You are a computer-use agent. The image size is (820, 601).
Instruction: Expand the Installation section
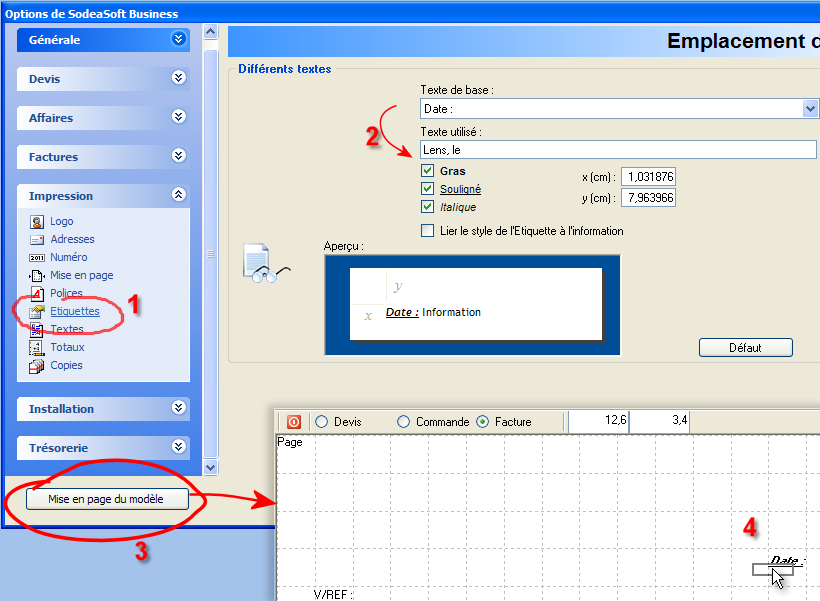point(178,407)
